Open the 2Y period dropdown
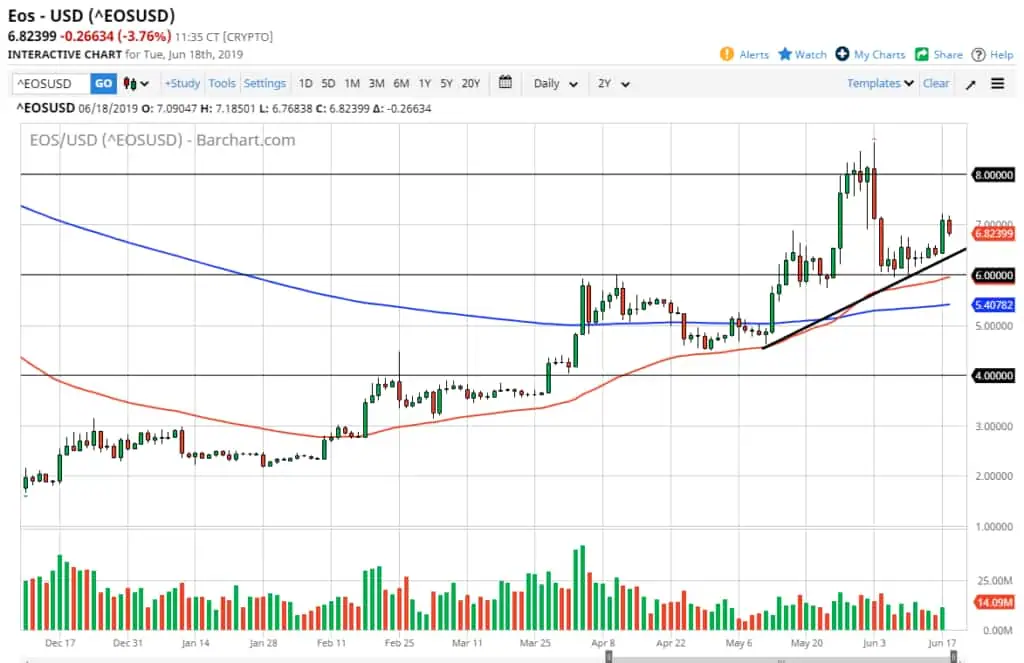Image resolution: width=1024 pixels, height=663 pixels. pyautogui.click(x=613, y=84)
